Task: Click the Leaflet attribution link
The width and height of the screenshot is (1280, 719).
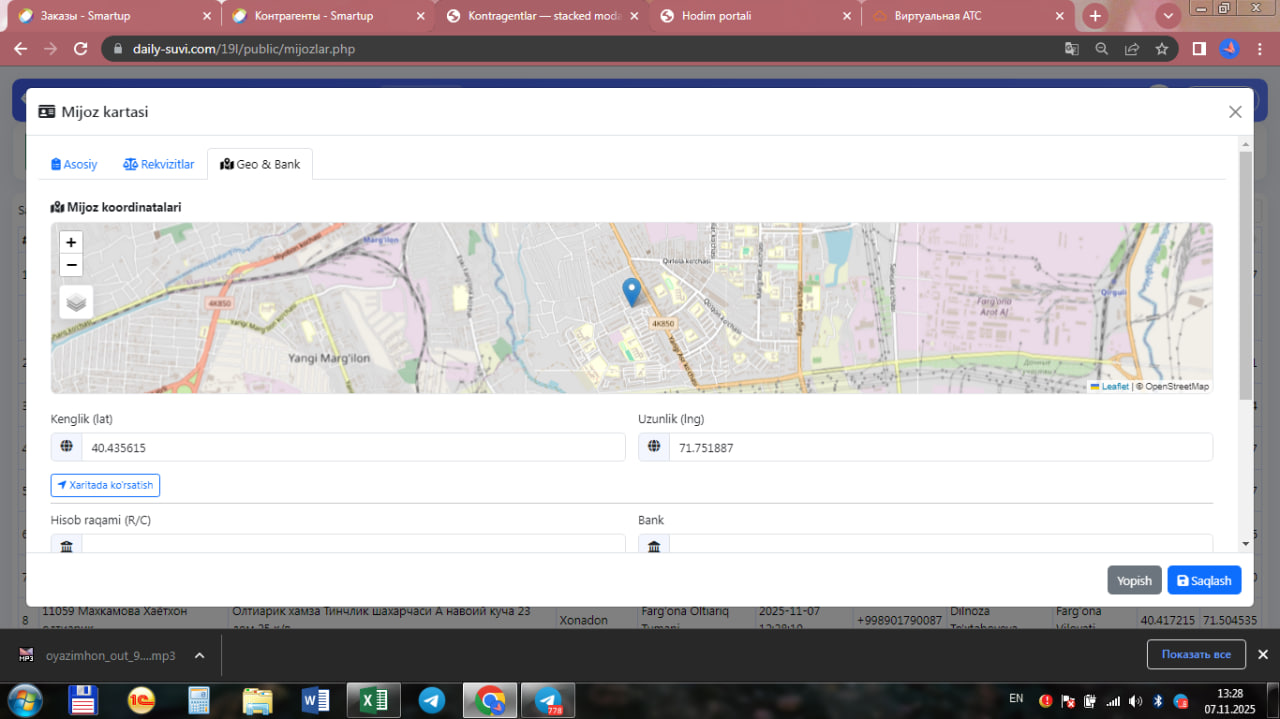Action: pos(1114,386)
